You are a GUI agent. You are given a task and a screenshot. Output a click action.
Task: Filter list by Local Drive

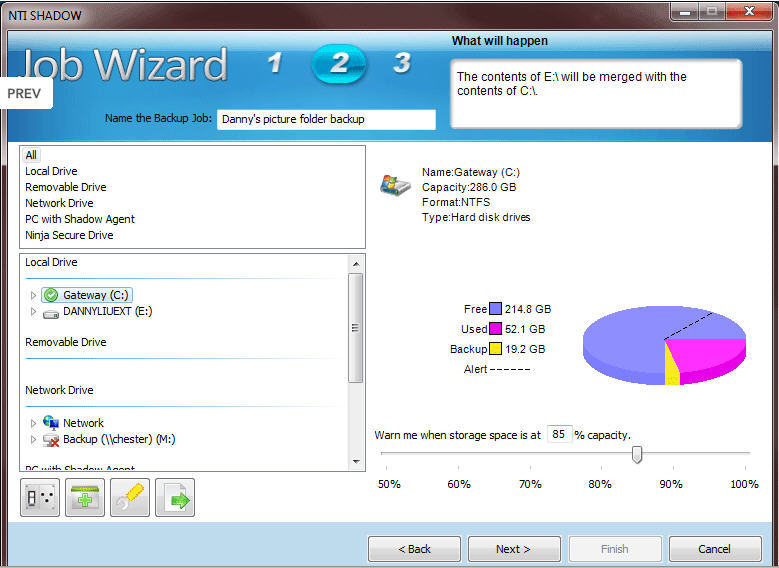click(x=51, y=171)
